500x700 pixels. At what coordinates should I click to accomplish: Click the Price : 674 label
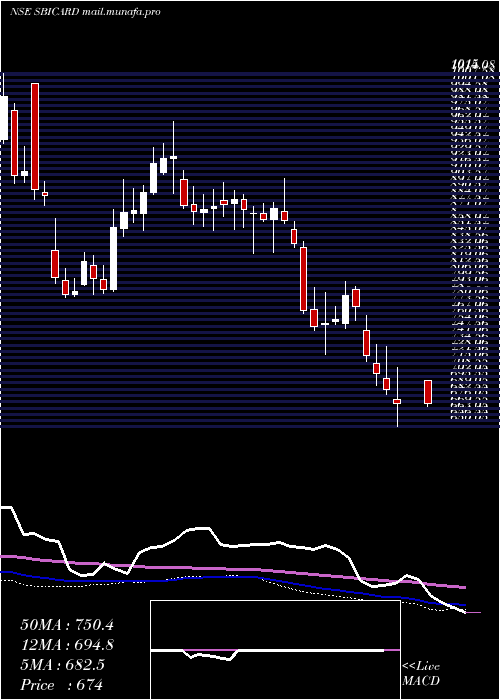pyautogui.click(x=62, y=684)
